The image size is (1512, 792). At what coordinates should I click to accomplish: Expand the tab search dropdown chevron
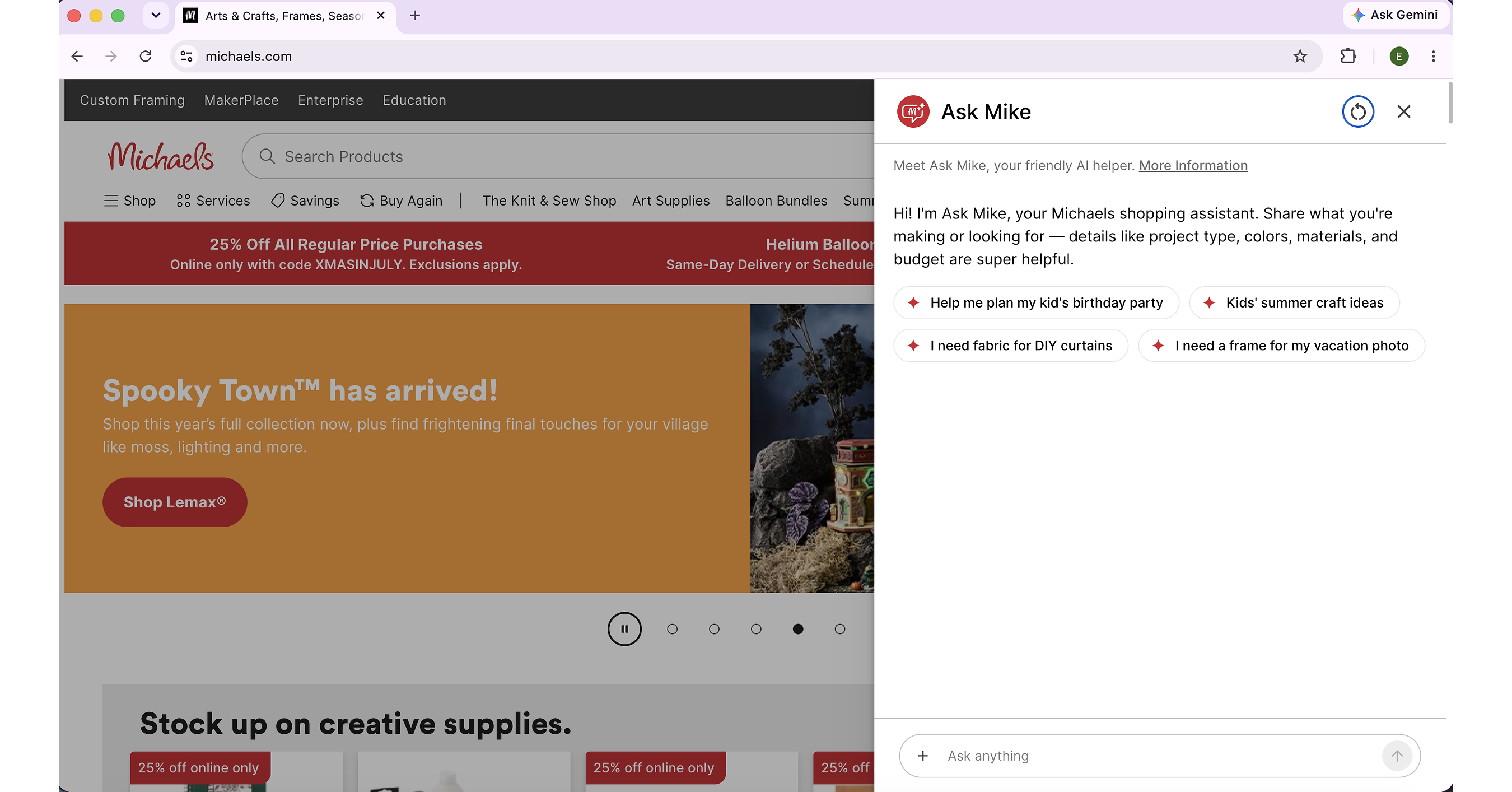156,15
